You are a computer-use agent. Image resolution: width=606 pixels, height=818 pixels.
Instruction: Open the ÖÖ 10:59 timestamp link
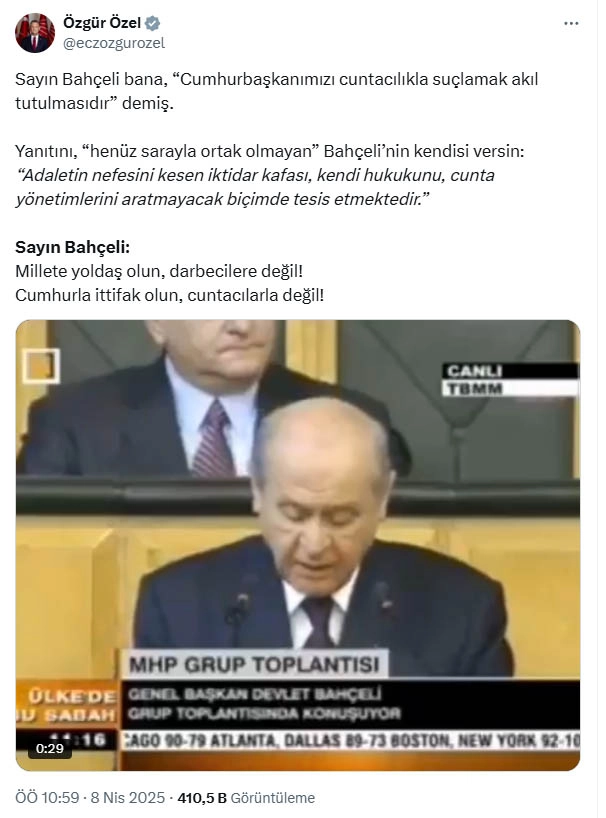tap(47, 798)
